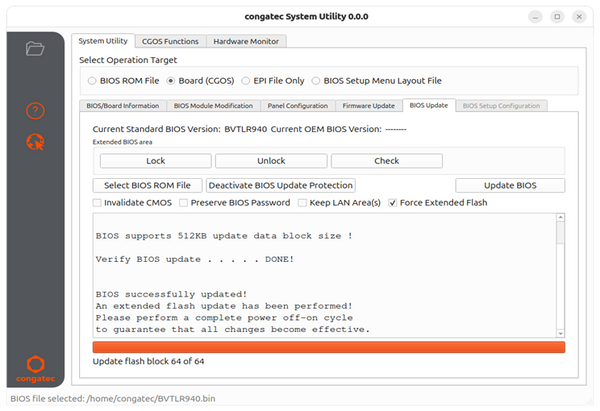Switch to the CGOS Functions tab
Screen dimensions: 600x411
(x=171, y=41)
